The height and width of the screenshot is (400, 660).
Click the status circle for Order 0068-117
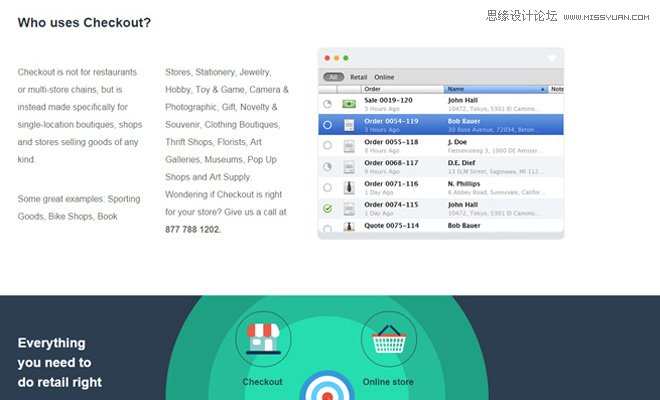click(x=327, y=166)
